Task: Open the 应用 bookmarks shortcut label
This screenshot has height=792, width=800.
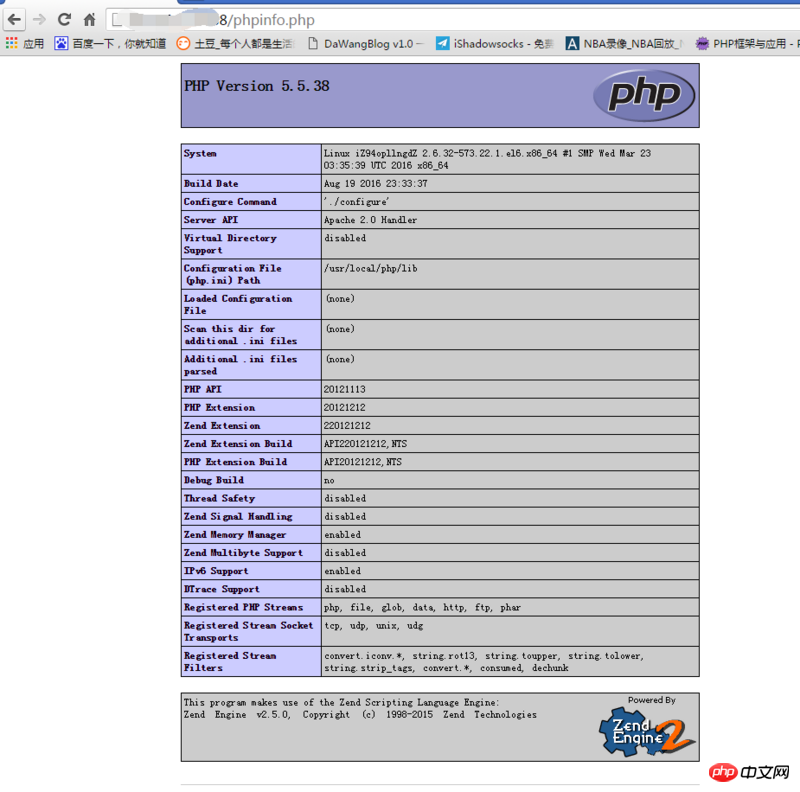Action: tap(34, 44)
